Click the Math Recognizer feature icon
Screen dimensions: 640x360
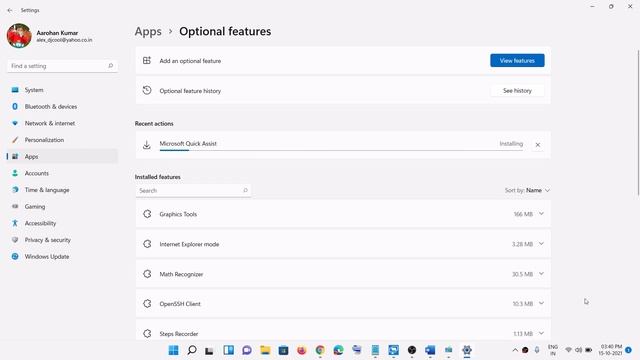pos(147,274)
